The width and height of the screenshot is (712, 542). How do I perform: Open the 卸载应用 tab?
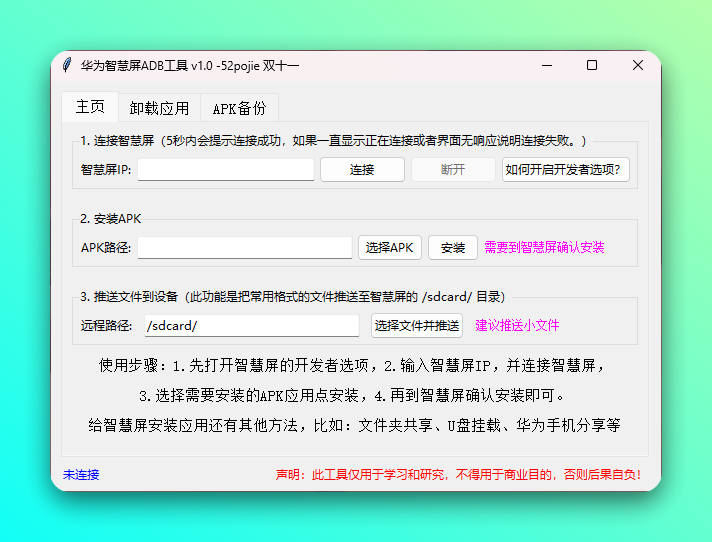click(159, 108)
